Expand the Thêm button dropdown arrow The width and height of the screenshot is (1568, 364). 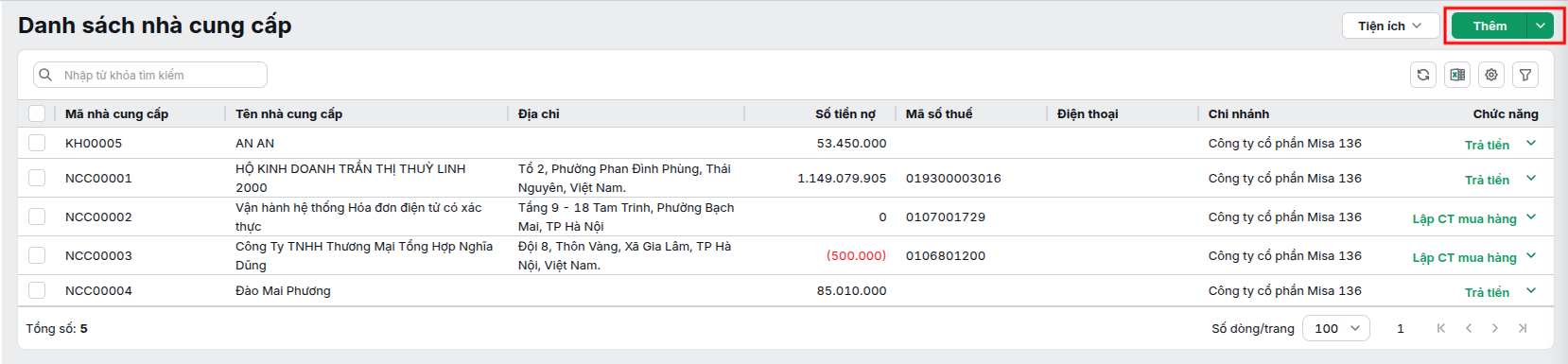coord(1541,26)
